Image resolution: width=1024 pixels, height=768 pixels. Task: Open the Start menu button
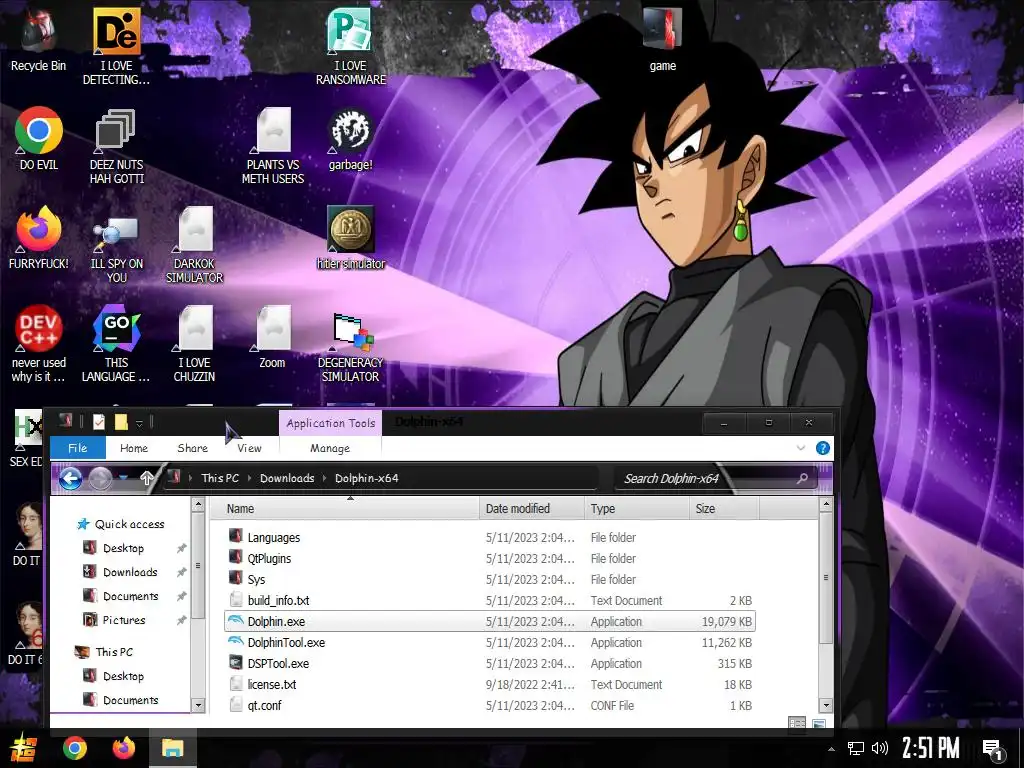click(24, 748)
